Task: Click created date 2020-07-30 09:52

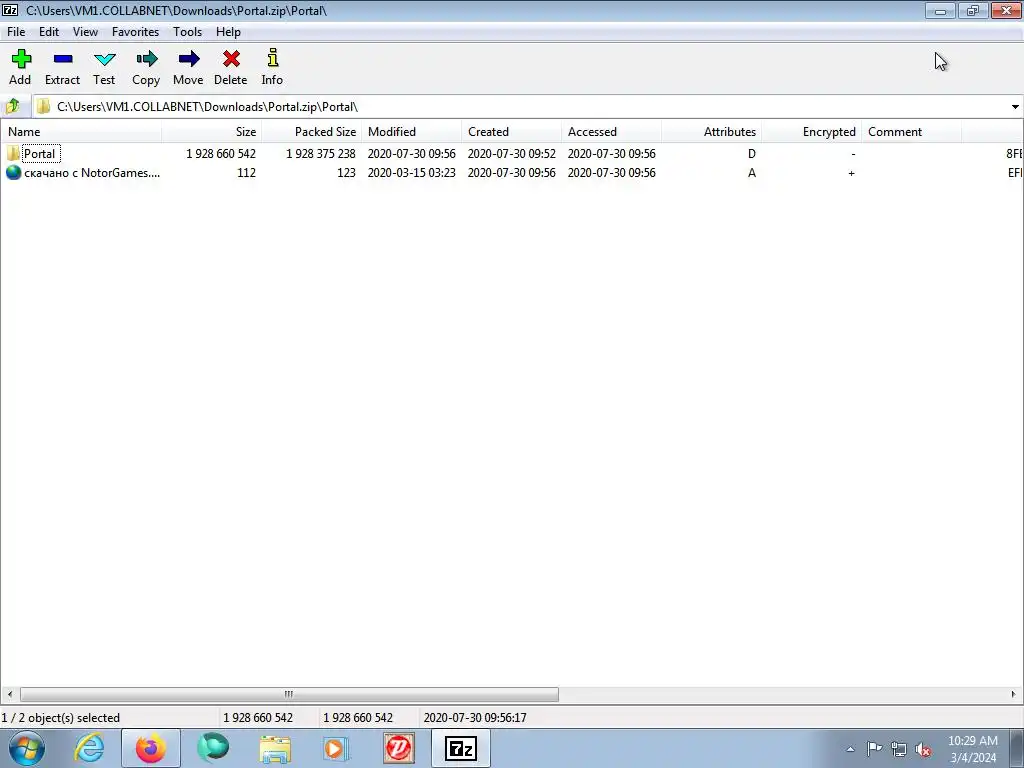Action: (x=511, y=154)
